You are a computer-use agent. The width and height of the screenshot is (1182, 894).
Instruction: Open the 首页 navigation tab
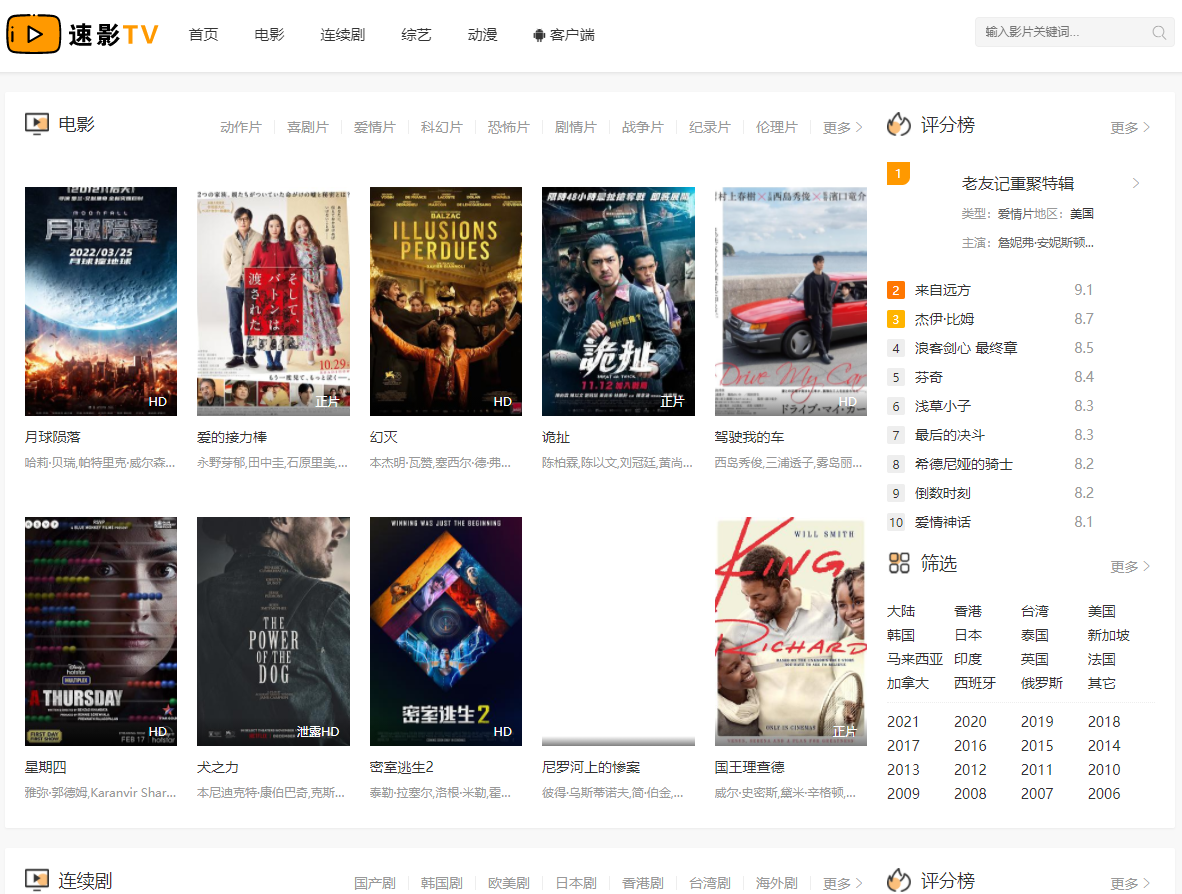pyautogui.click(x=204, y=35)
